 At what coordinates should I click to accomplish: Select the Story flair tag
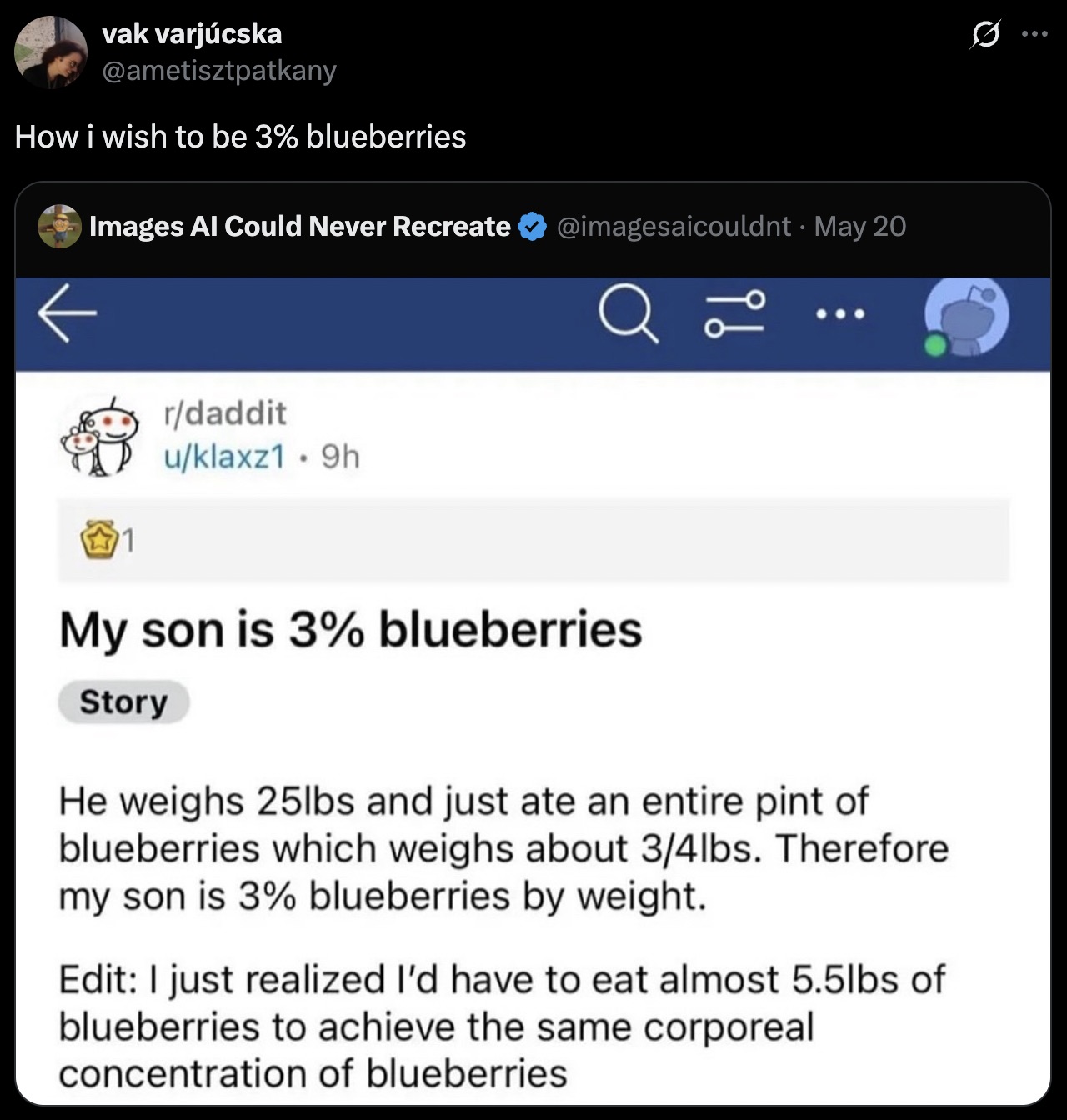pyautogui.click(x=123, y=702)
